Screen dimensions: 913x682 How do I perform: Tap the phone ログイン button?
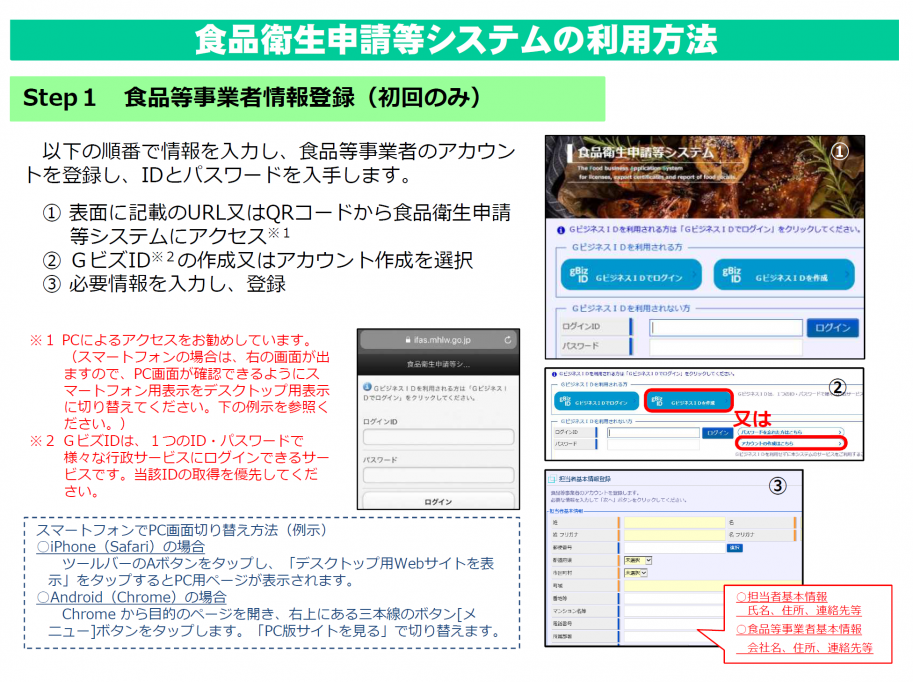(438, 501)
